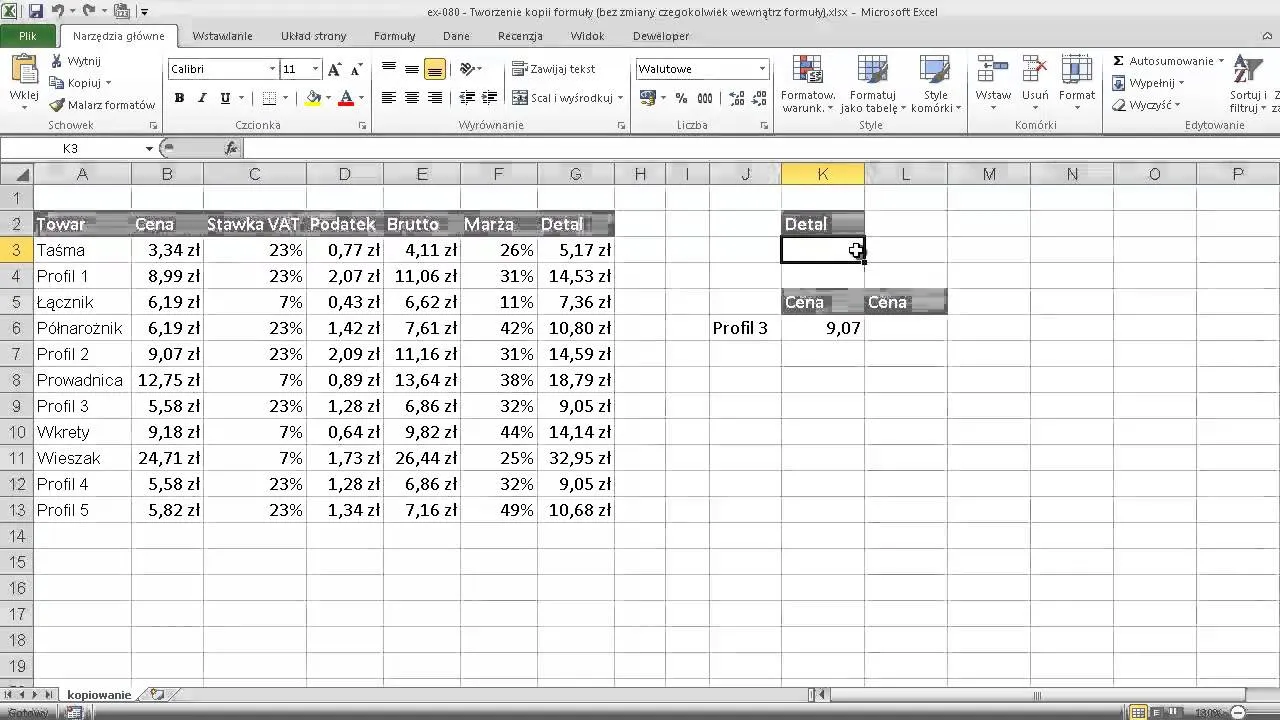This screenshot has height=720, width=1280.
Task: Expand the font color dropdown arrow
Action: click(x=361, y=98)
